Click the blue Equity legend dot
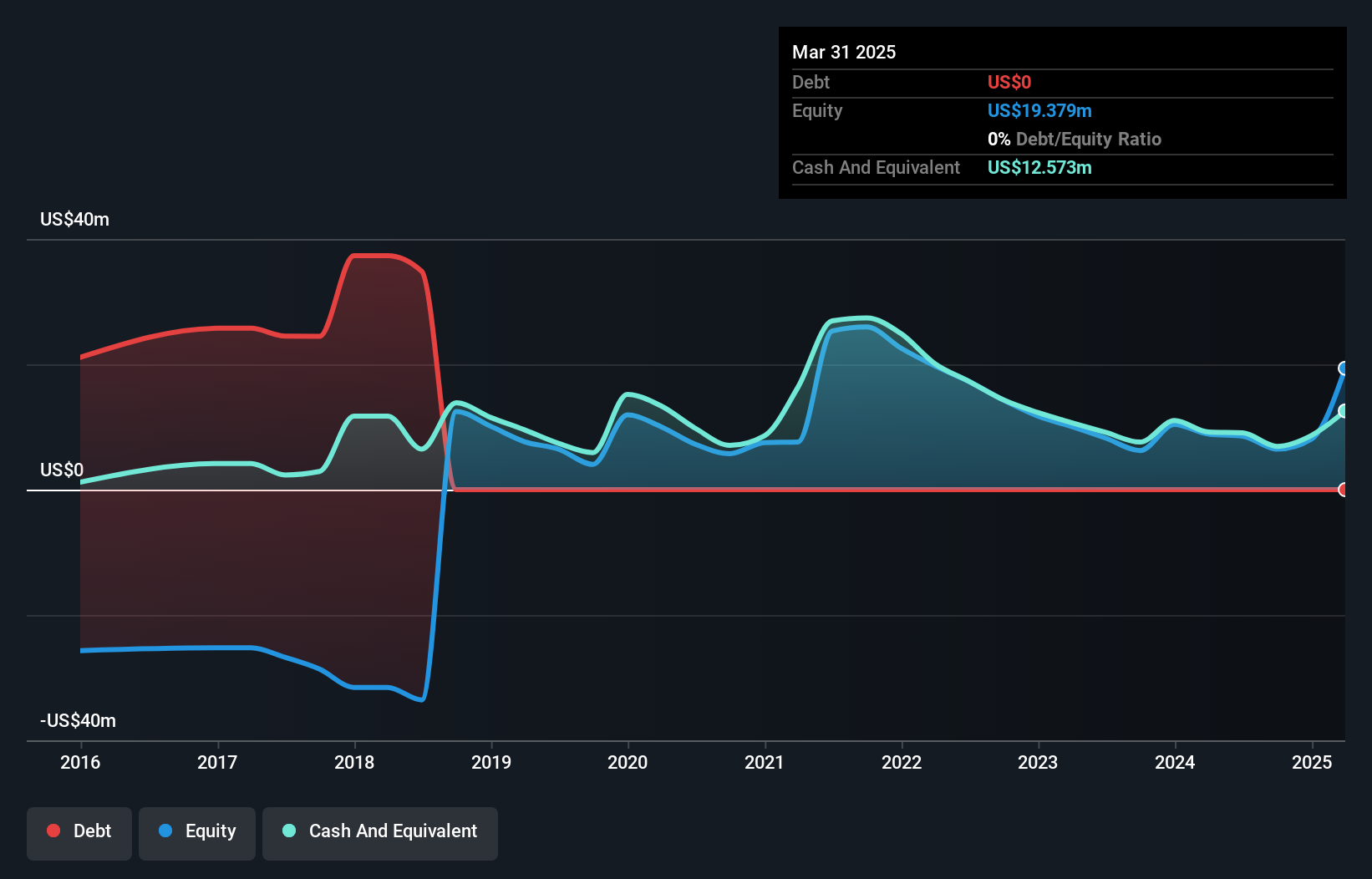 [x=165, y=831]
